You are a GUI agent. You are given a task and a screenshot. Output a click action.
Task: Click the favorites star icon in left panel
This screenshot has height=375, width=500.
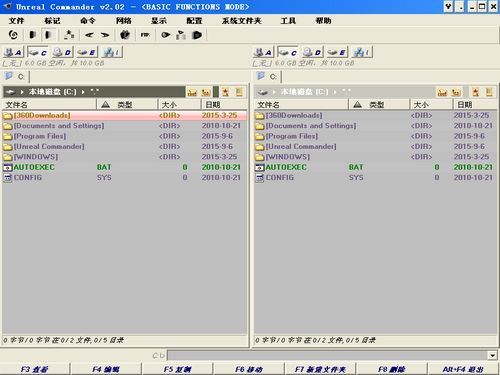click(226, 92)
